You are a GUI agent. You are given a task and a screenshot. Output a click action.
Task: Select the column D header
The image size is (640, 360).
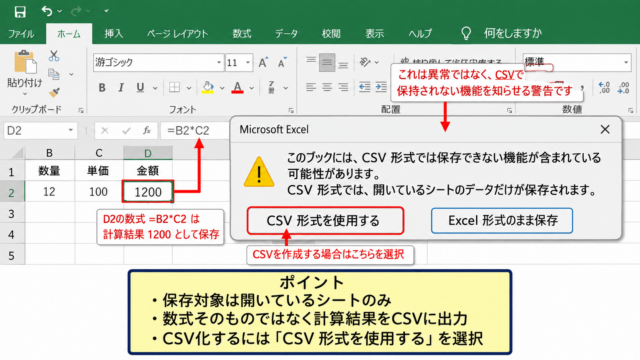pos(148,153)
